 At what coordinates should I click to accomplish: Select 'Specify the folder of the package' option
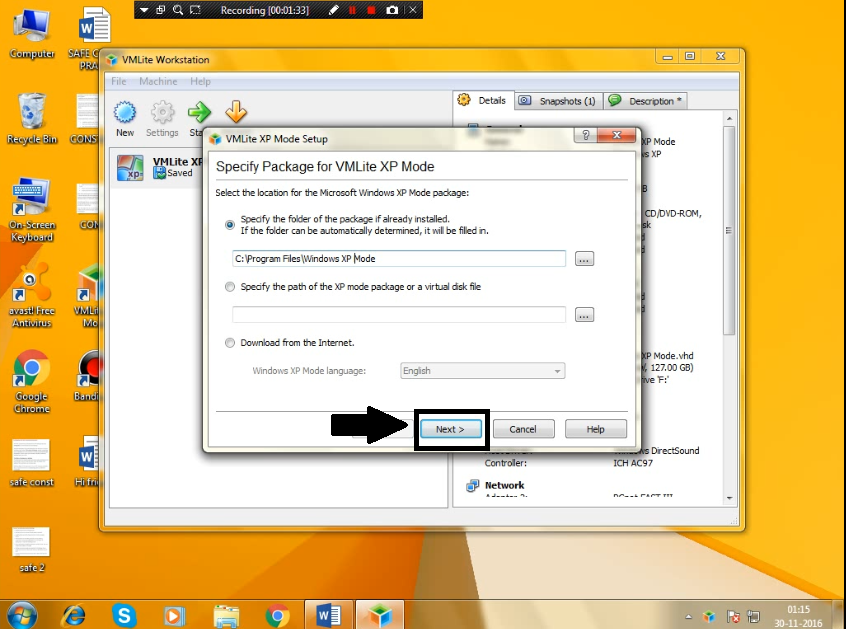[230, 224]
